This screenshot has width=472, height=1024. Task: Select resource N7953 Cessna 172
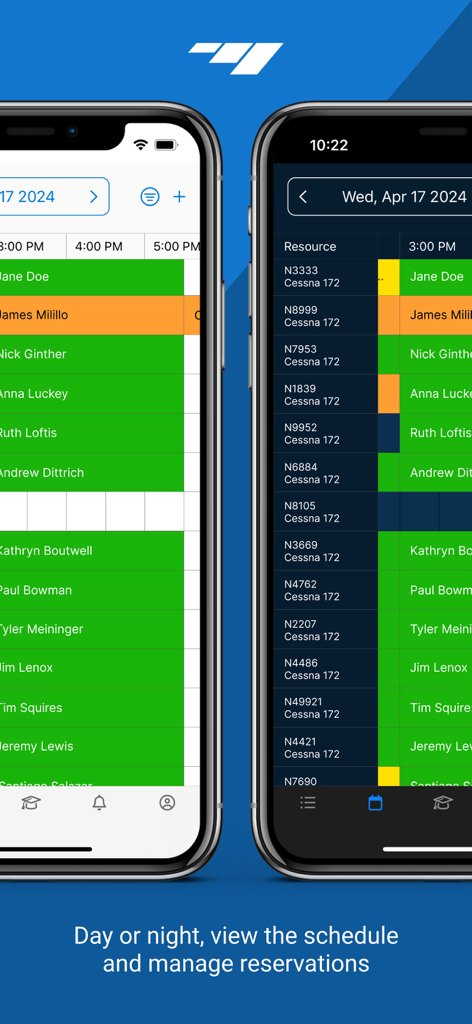tap(325, 355)
